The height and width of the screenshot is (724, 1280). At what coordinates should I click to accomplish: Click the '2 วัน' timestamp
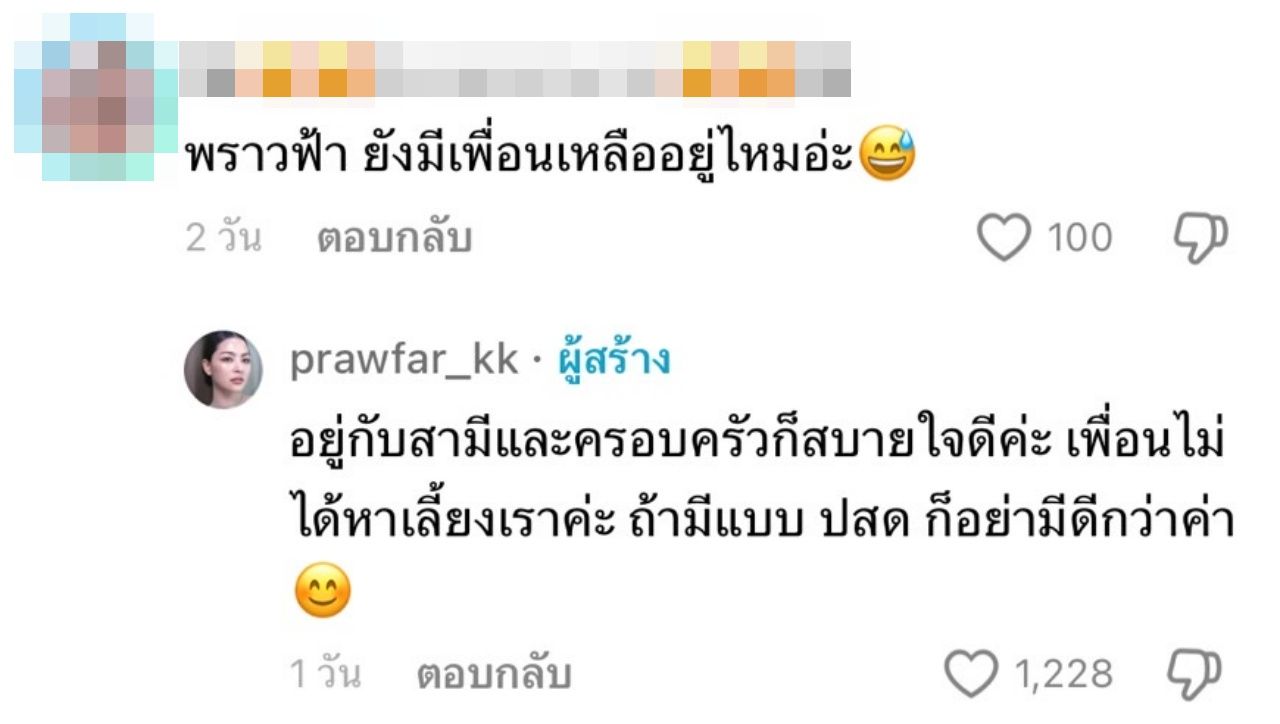[x=224, y=239]
